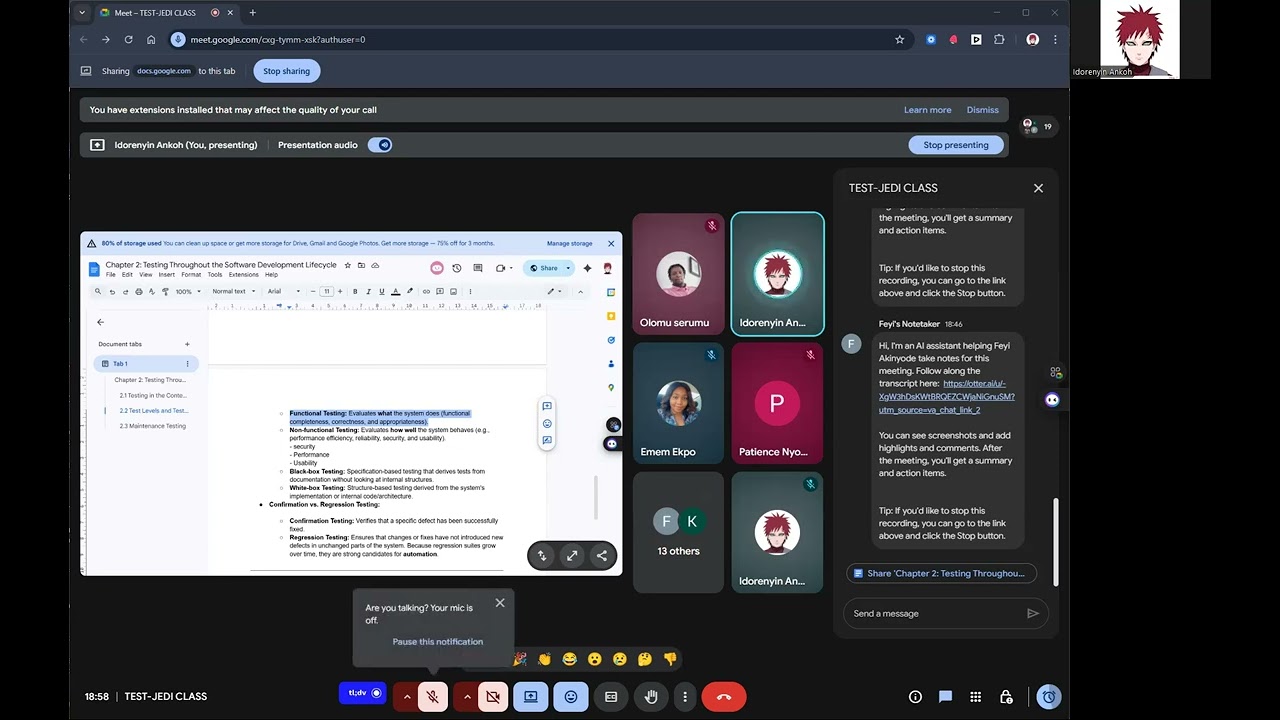Screen dimensions: 1280x720
Task: Toggle the chat panel icon
Action: click(x=945, y=697)
